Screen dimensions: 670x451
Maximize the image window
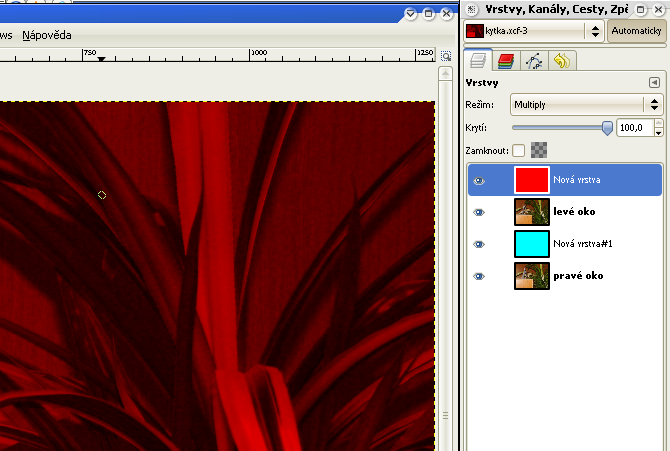click(428, 14)
